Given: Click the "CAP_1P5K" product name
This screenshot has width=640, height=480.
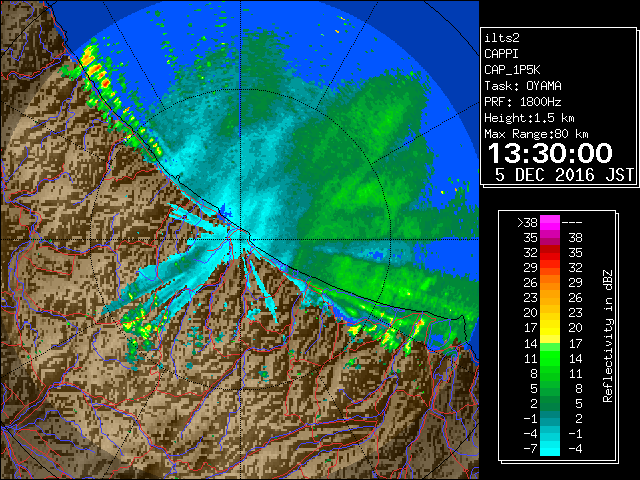Looking at the screenshot, I should click(x=512, y=70).
